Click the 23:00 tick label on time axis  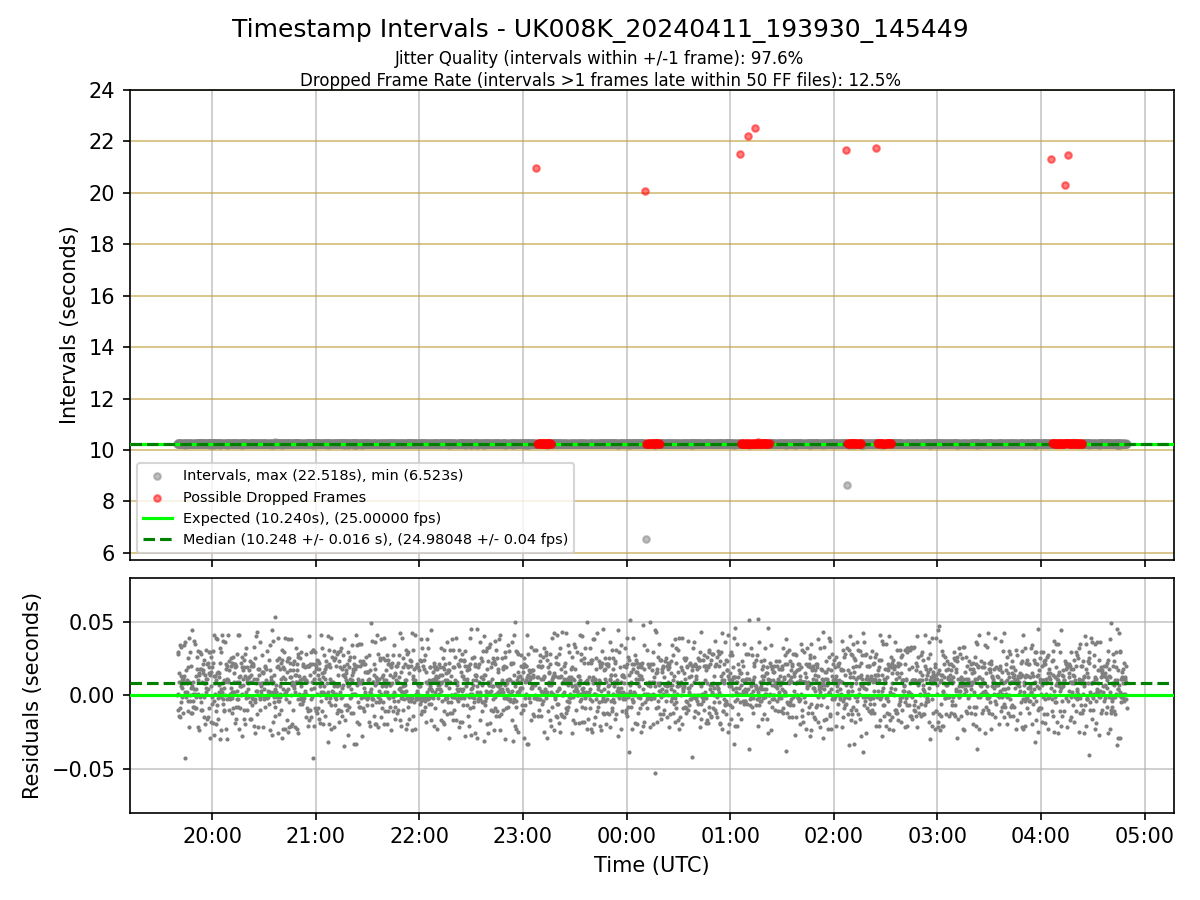(x=523, y=835)
